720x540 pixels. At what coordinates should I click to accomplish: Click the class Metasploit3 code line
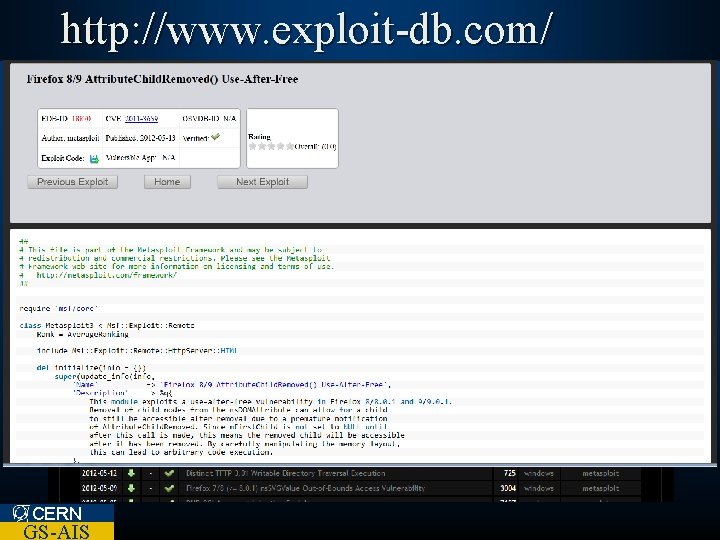tap(107, 326)
